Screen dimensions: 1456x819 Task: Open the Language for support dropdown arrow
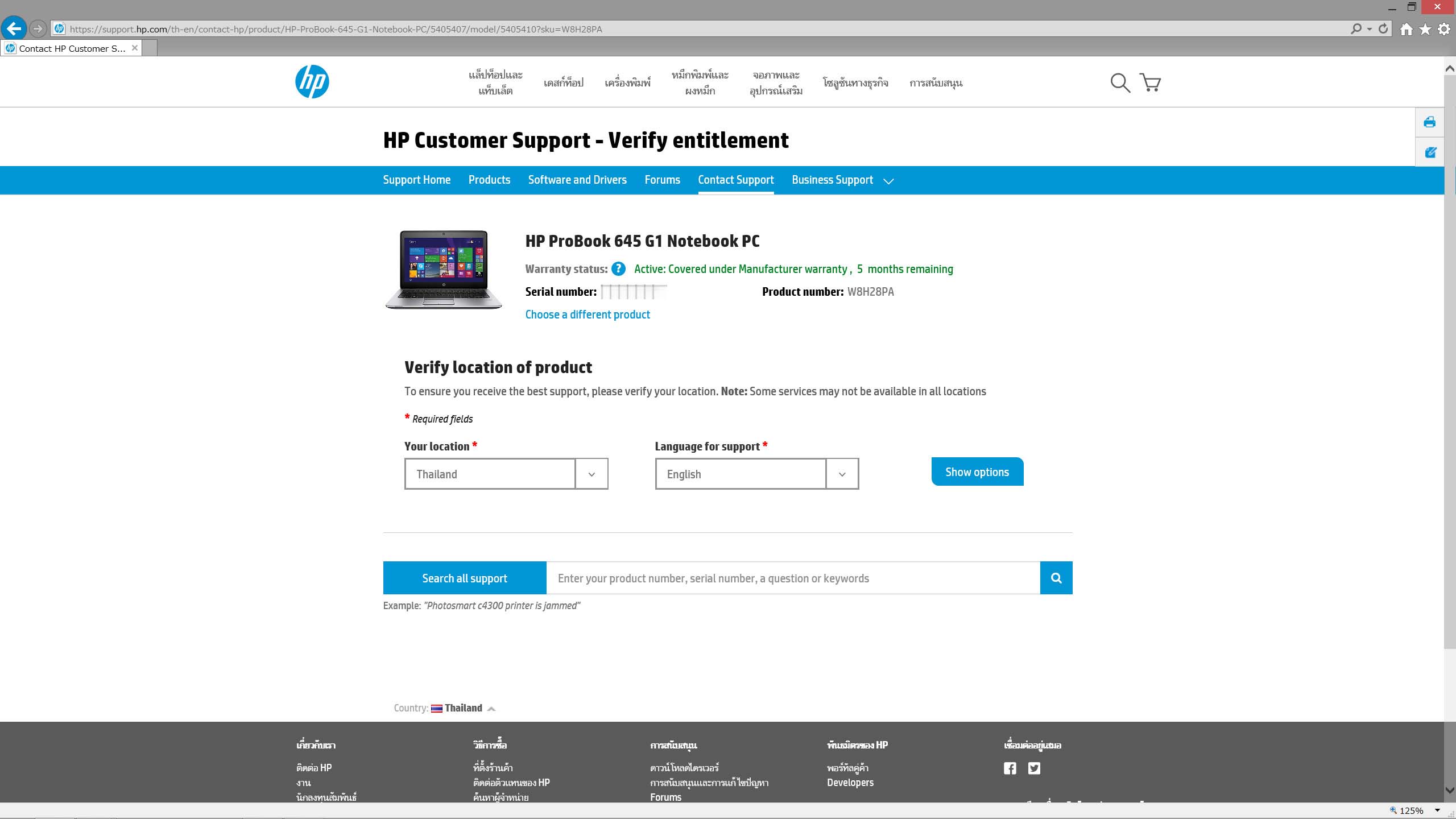842,474
